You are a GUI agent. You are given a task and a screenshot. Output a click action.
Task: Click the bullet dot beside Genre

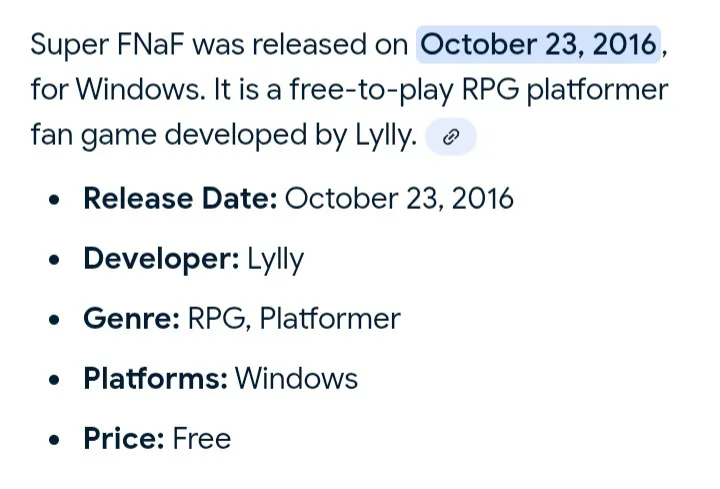click(56, 320)
